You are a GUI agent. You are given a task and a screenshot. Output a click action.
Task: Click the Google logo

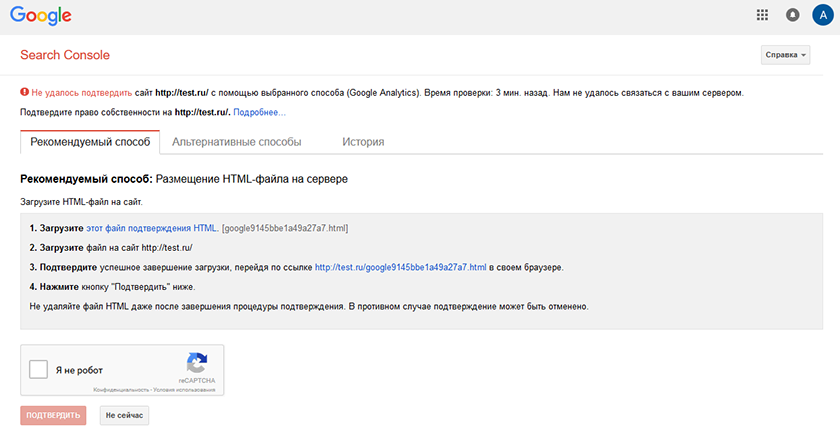[41, 16]
